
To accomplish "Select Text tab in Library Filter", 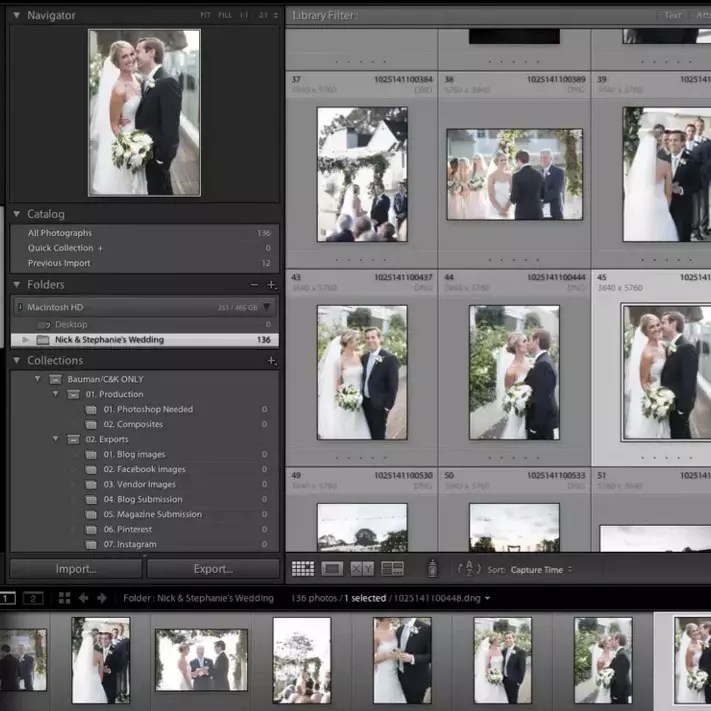I will click(672, 15).
